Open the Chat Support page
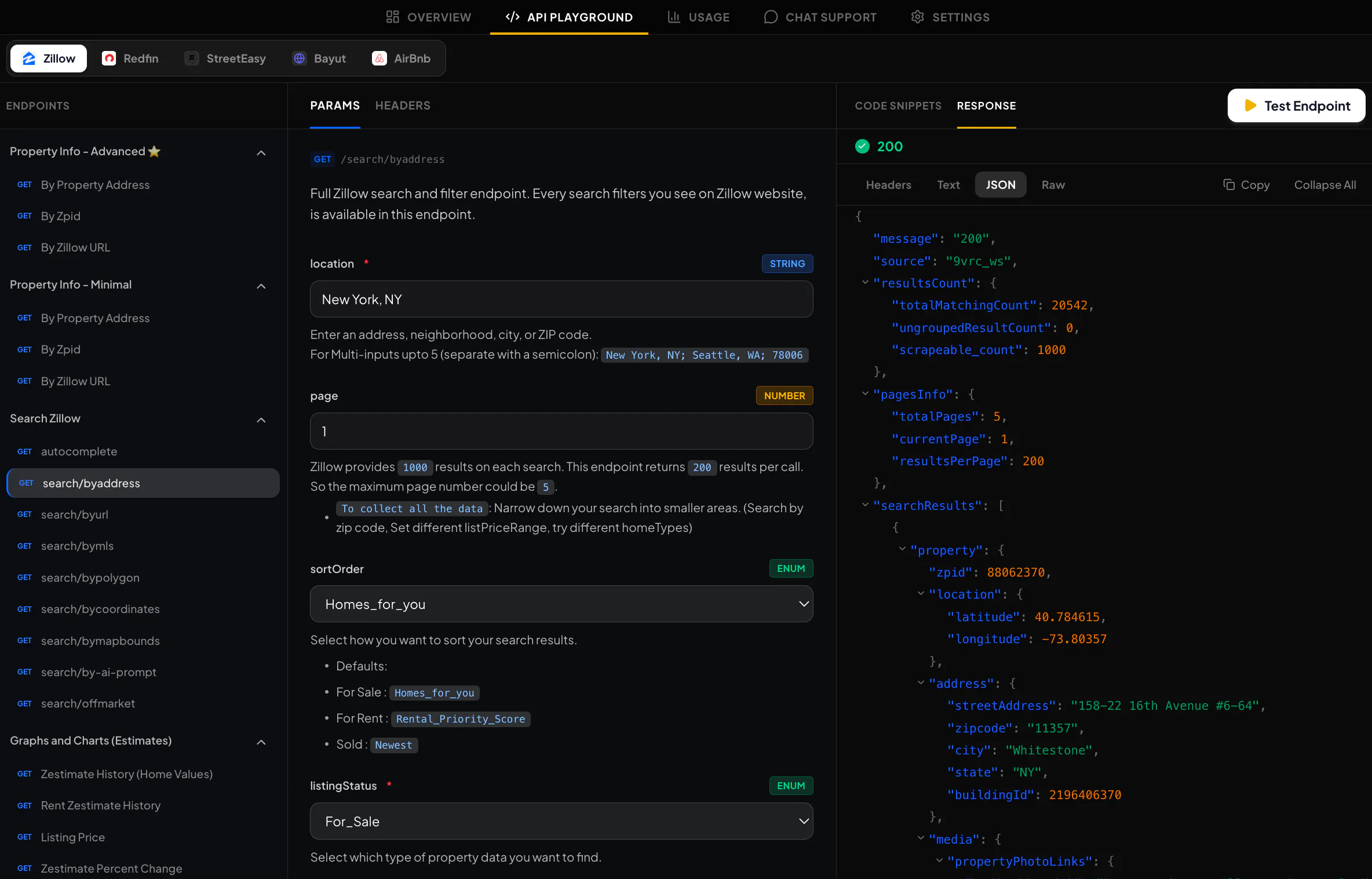 [820, 17]
